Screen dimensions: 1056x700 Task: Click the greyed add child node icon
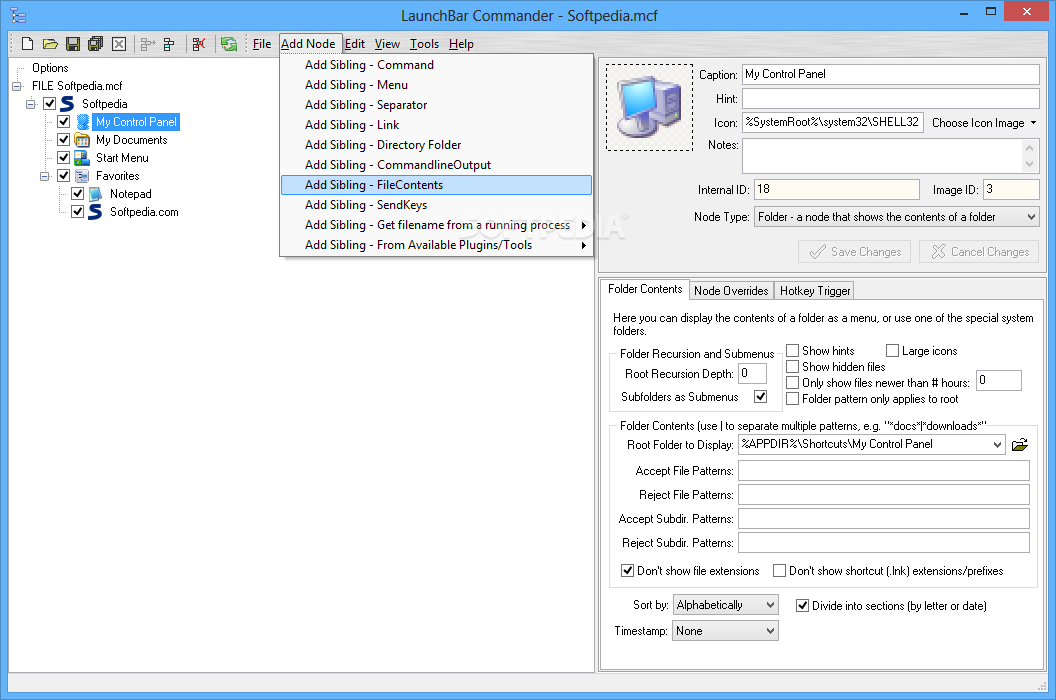147,44
